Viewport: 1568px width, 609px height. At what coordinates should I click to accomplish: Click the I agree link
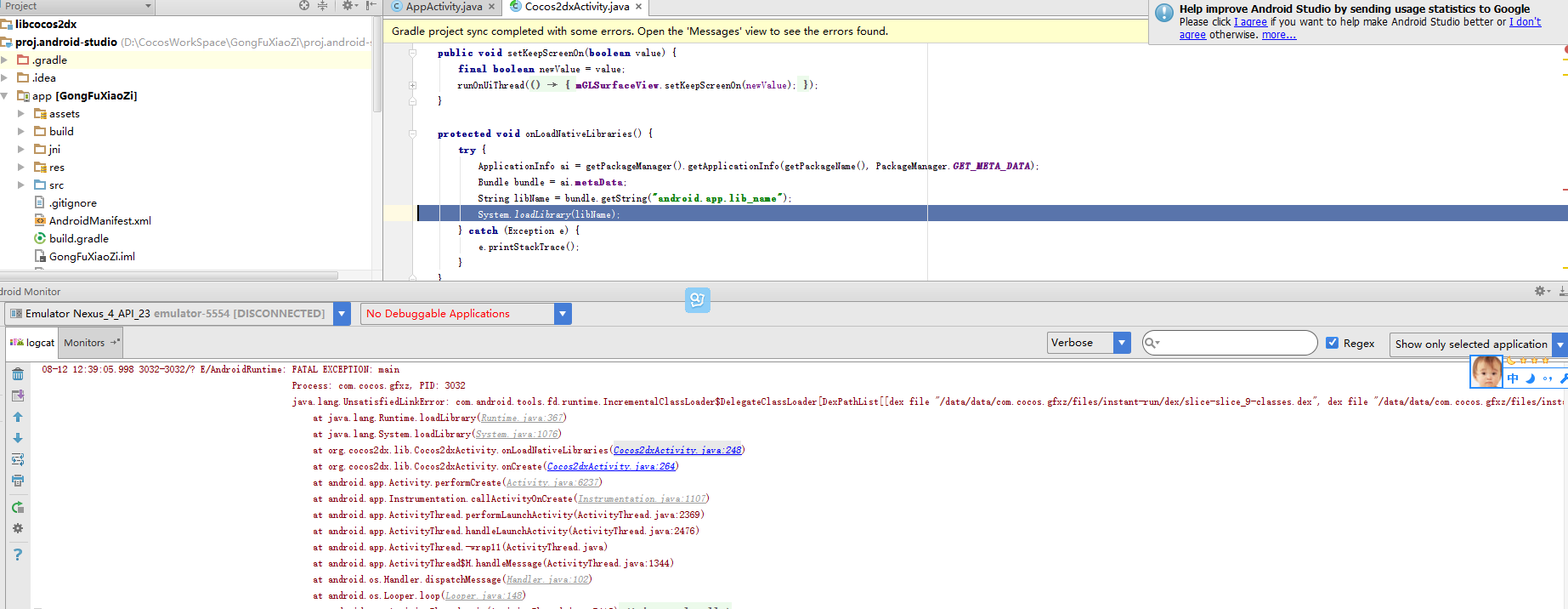1250,22
